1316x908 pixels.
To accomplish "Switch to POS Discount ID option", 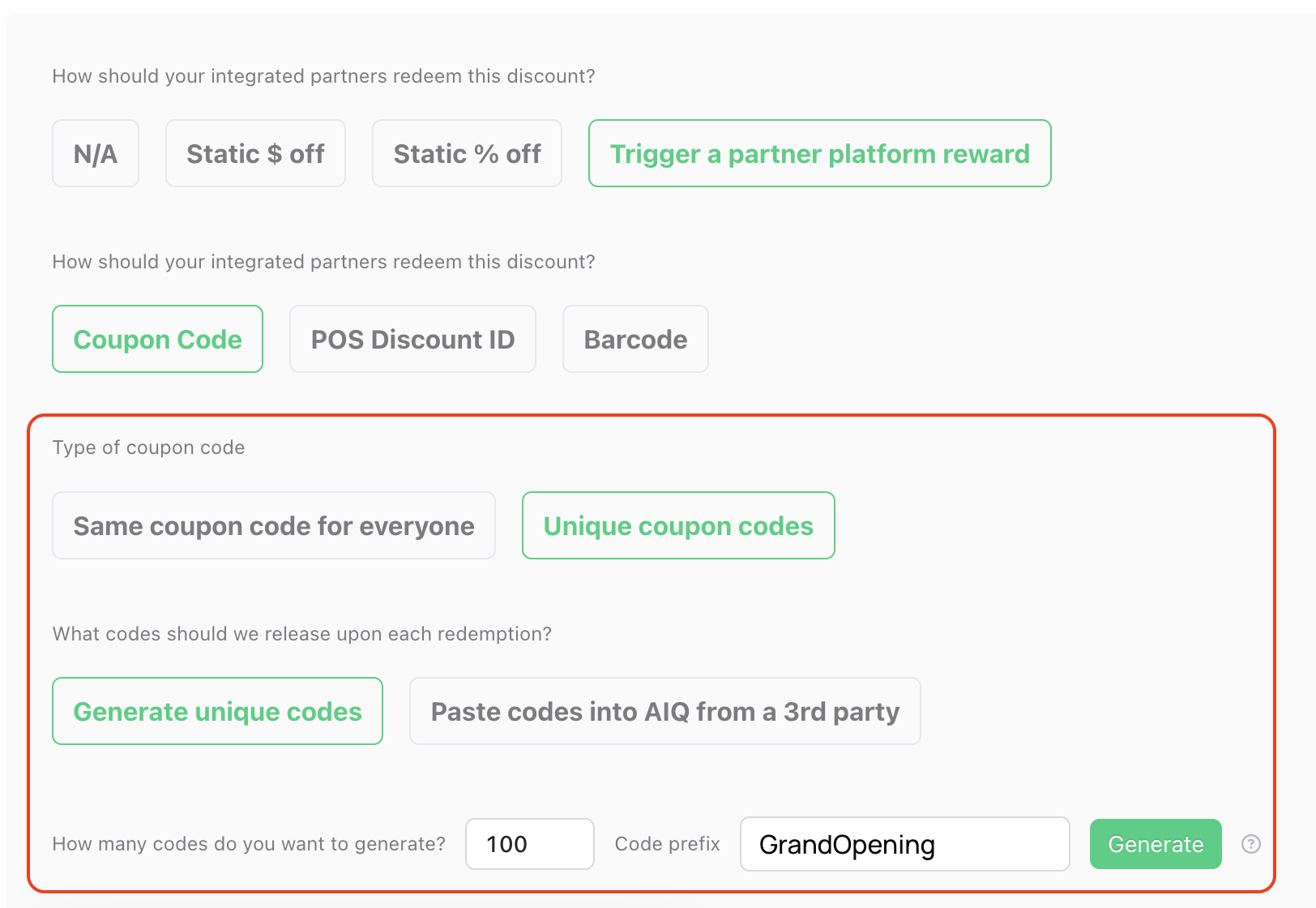I will click(x=412, y=339).
